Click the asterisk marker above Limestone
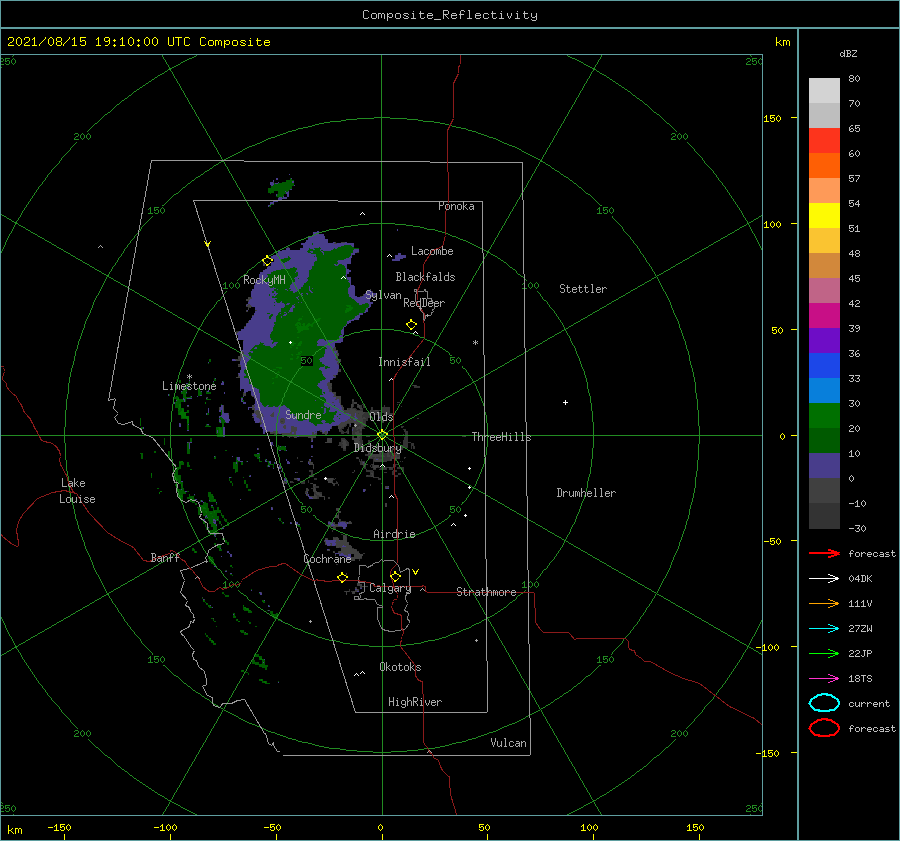Viewport: 900px width, 841px height. [x=189, y=377]
